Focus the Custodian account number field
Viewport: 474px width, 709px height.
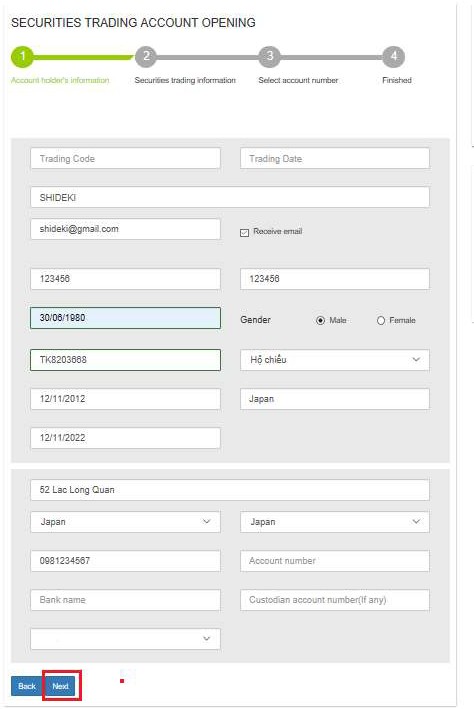tap(335, 600)
